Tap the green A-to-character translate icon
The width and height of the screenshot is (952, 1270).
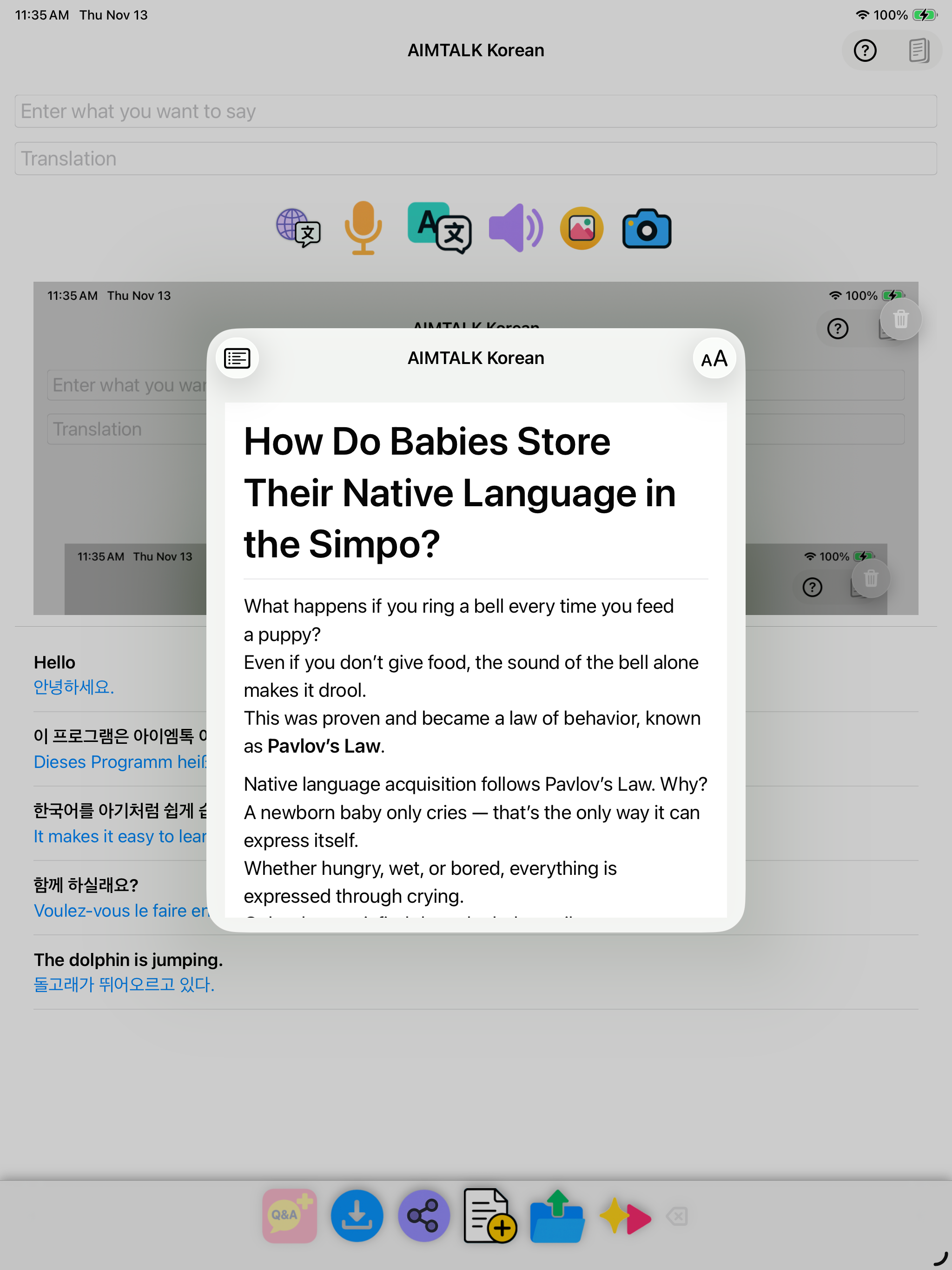click(x=440, y=228)
